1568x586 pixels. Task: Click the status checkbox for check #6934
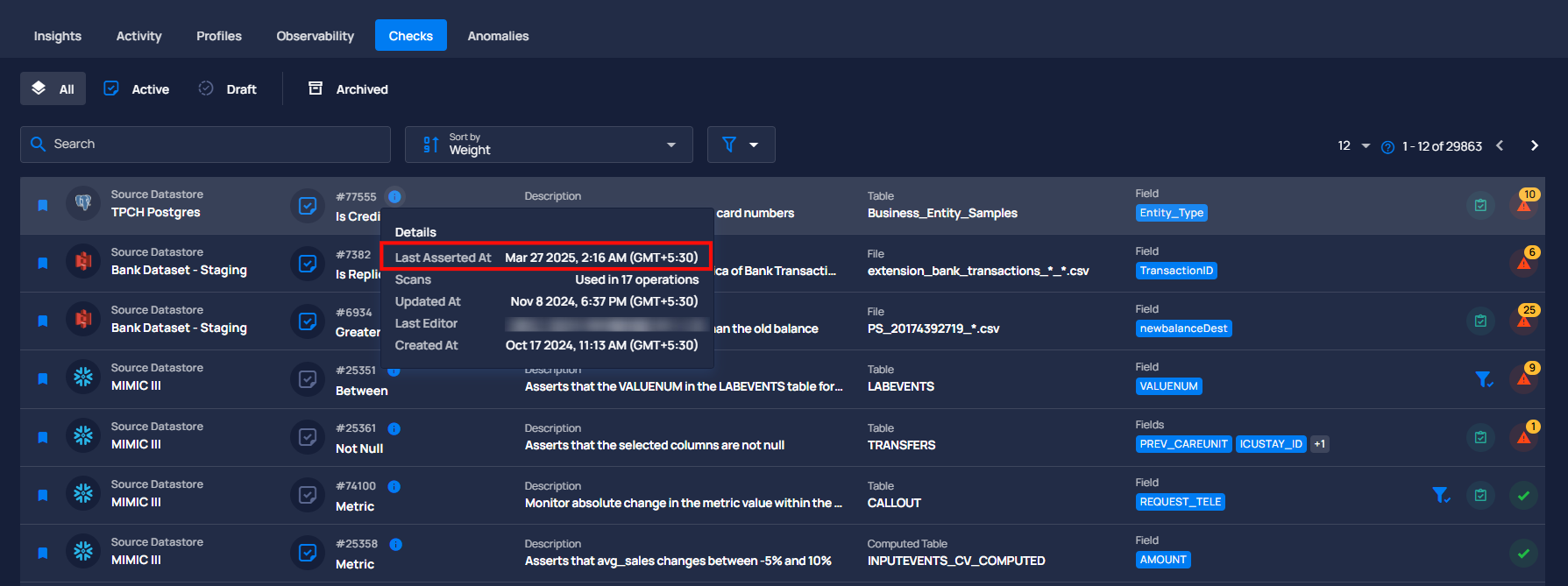(x=308, y=321)
